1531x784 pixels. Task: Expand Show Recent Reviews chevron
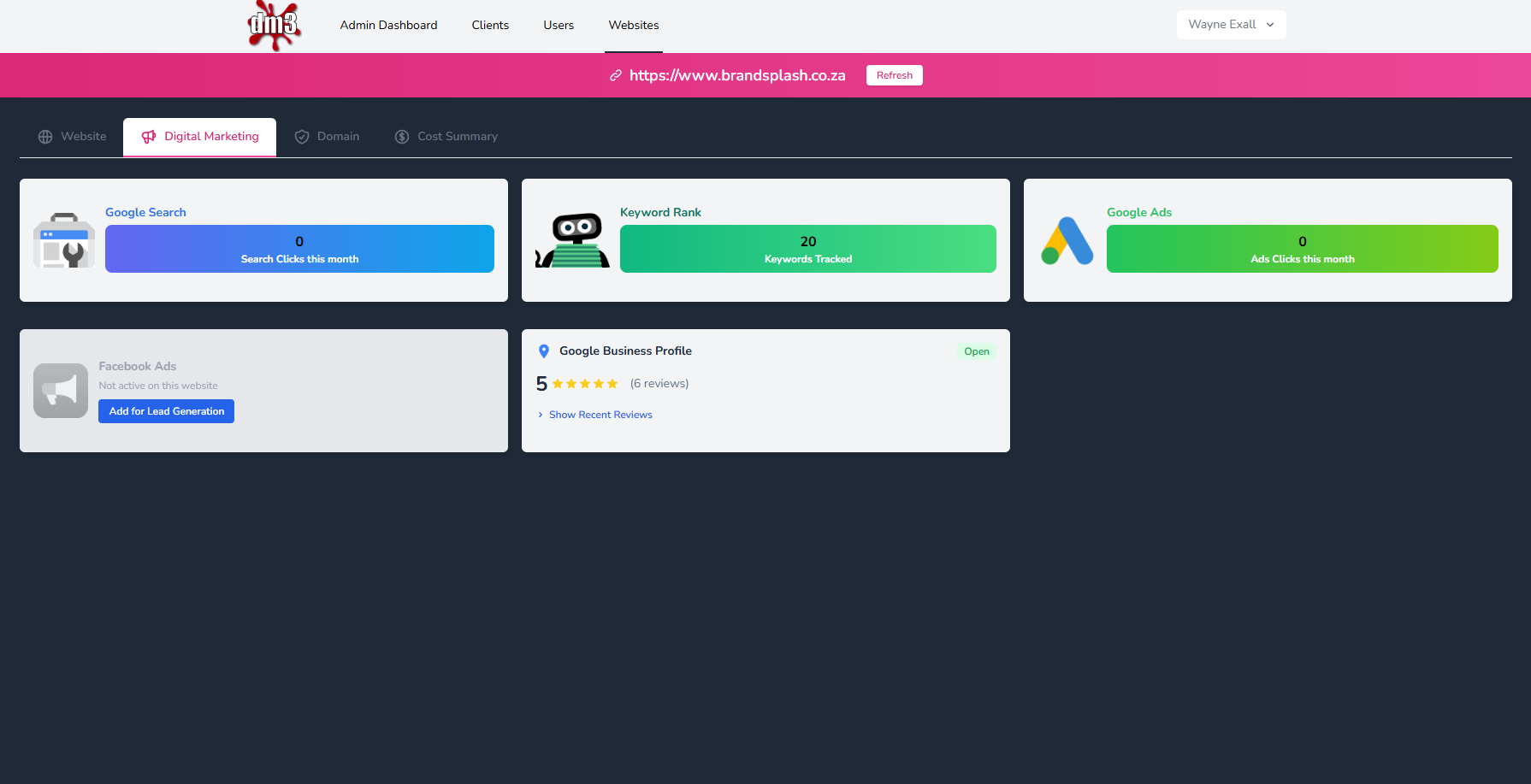[541, 415]
